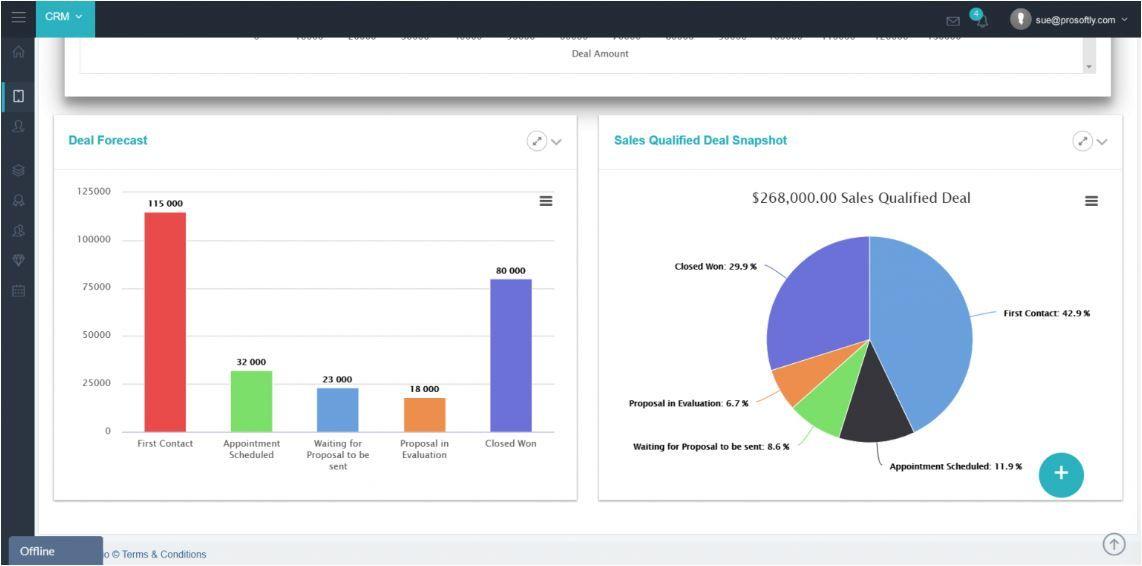
Task: View notifications via the bell icon
Action: coord(981,21)
